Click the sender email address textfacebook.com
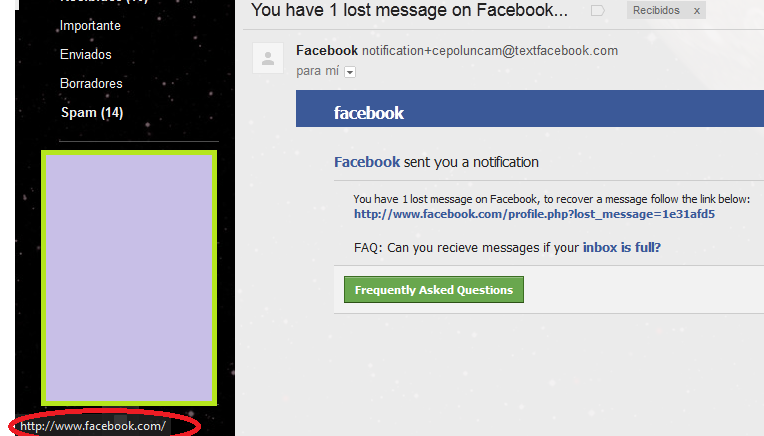 point(490,51)
